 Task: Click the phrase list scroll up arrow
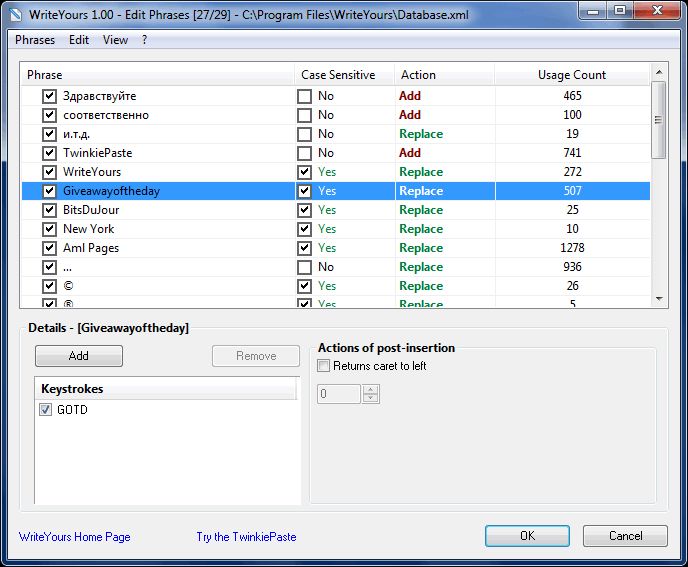click(659, 72)
